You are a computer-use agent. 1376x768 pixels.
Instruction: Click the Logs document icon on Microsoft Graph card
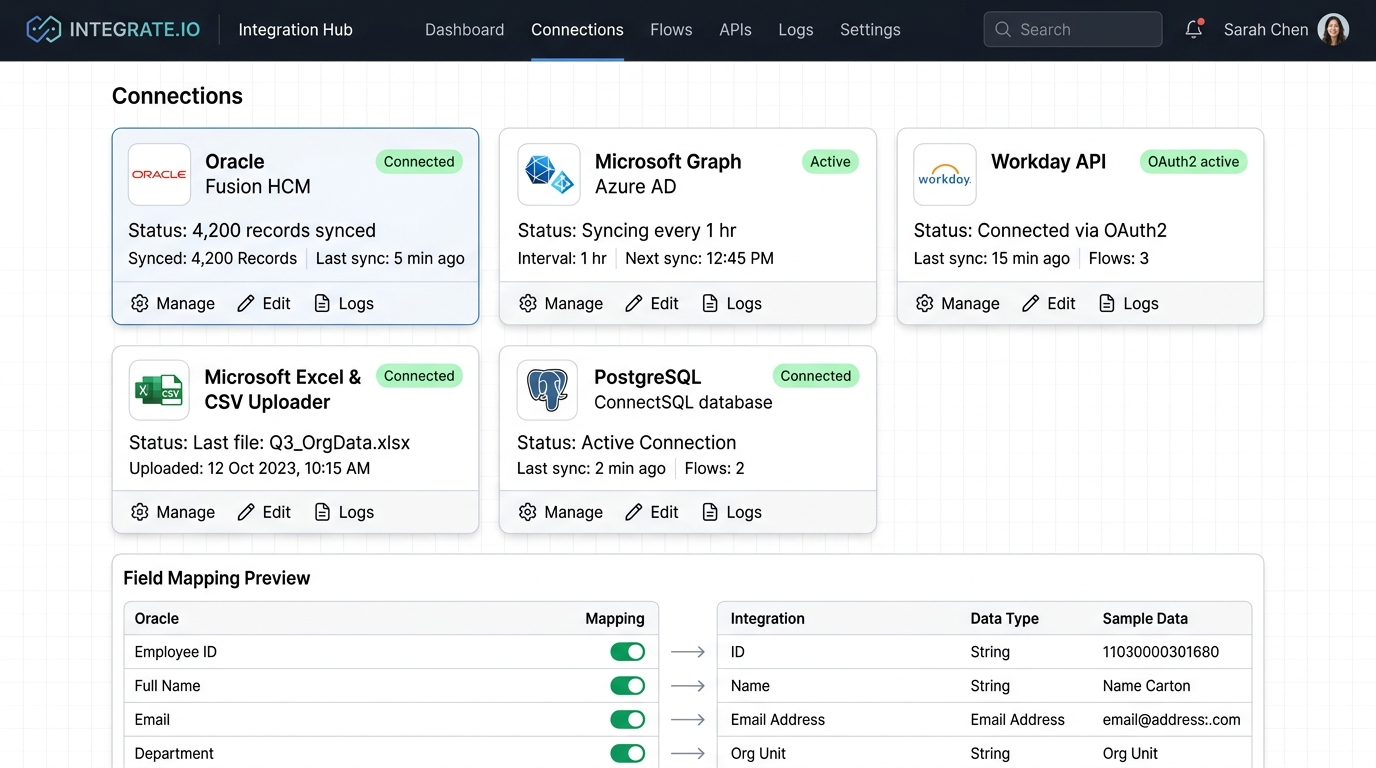tap(710, 303)
